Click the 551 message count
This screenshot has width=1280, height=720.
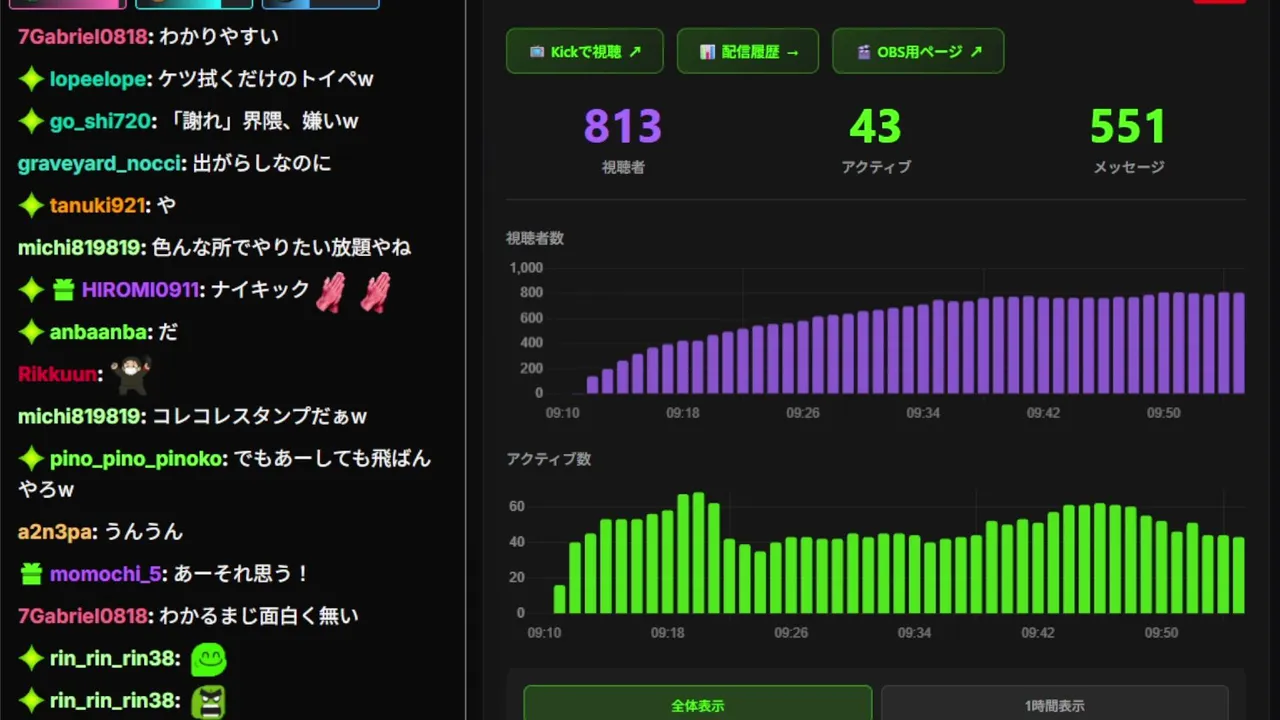click(1128, 127)
